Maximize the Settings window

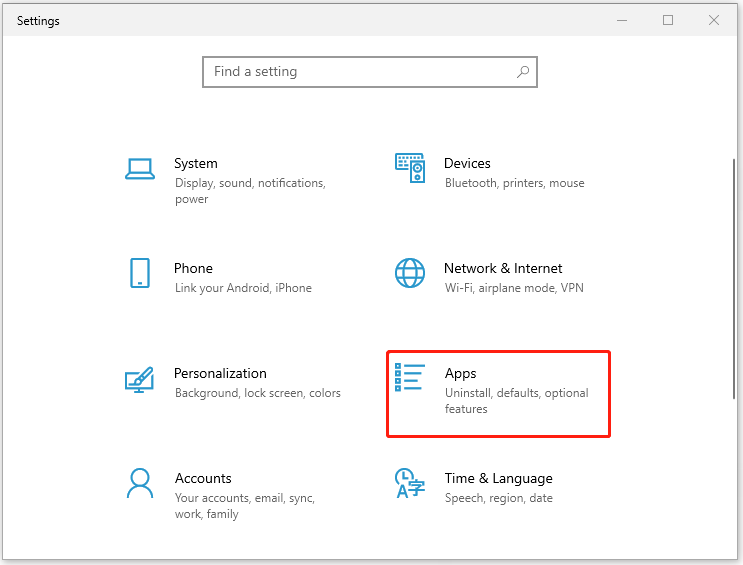668,20
